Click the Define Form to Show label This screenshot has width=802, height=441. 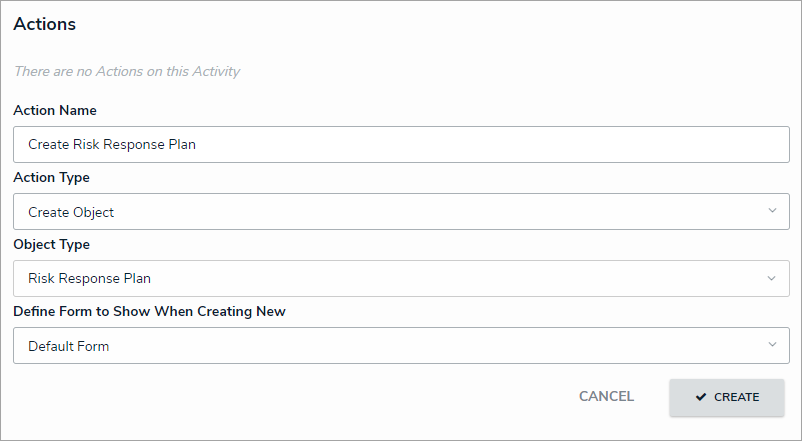[x=149, y=311]
